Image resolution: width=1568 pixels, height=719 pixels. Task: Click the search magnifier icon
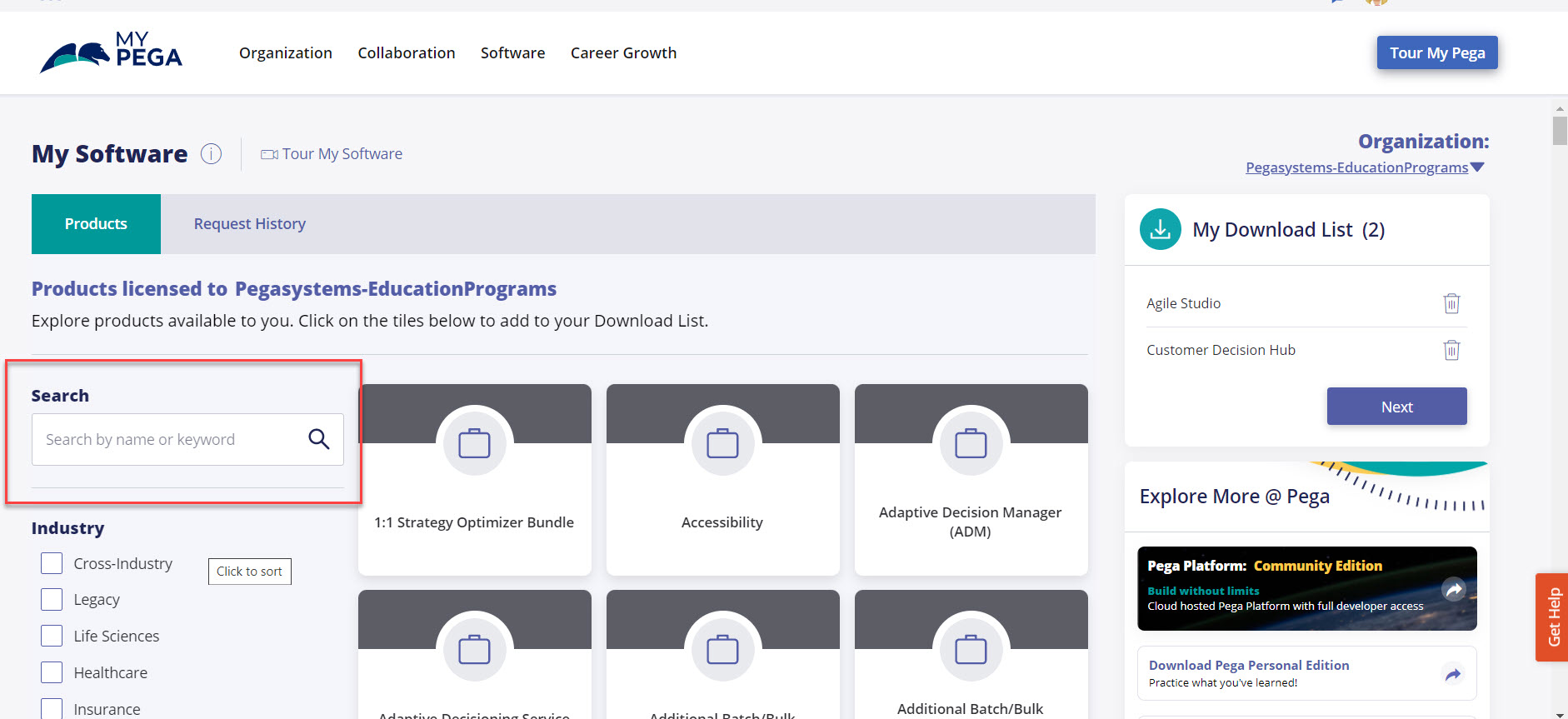pyautogui.click(x=319, y=439)
